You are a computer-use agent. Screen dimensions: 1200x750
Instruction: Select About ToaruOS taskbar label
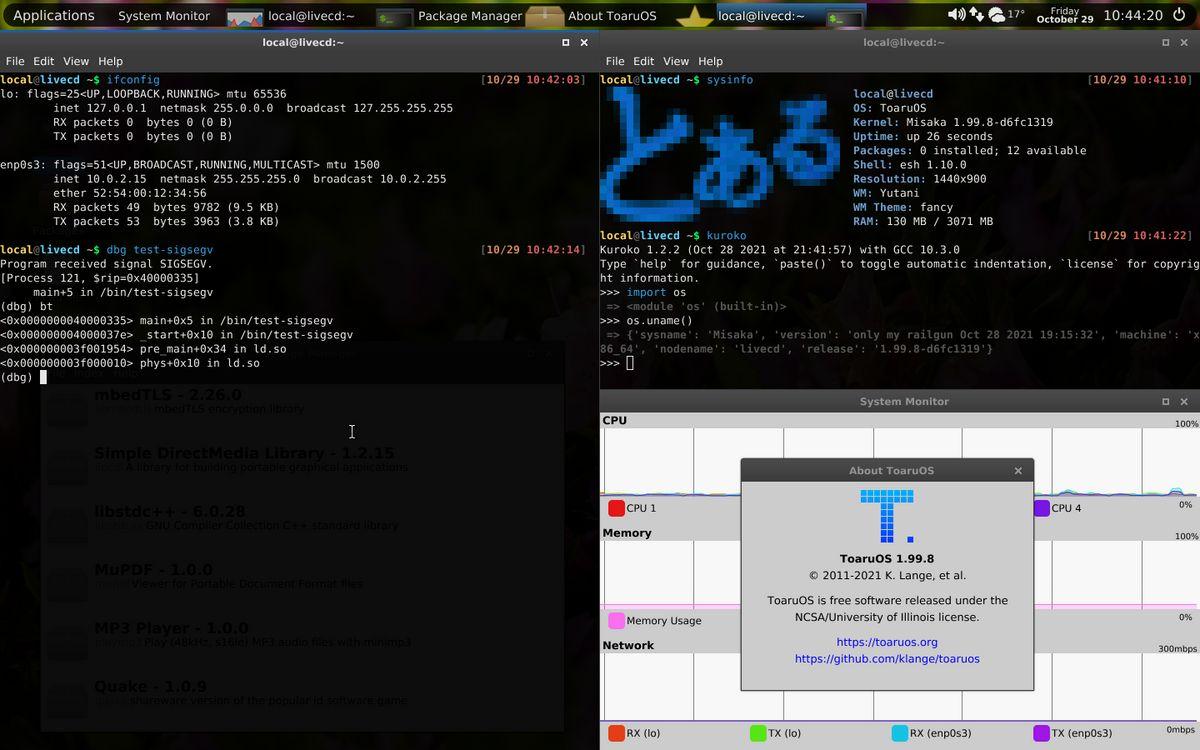pyautogui.click(x=612, y=15)
